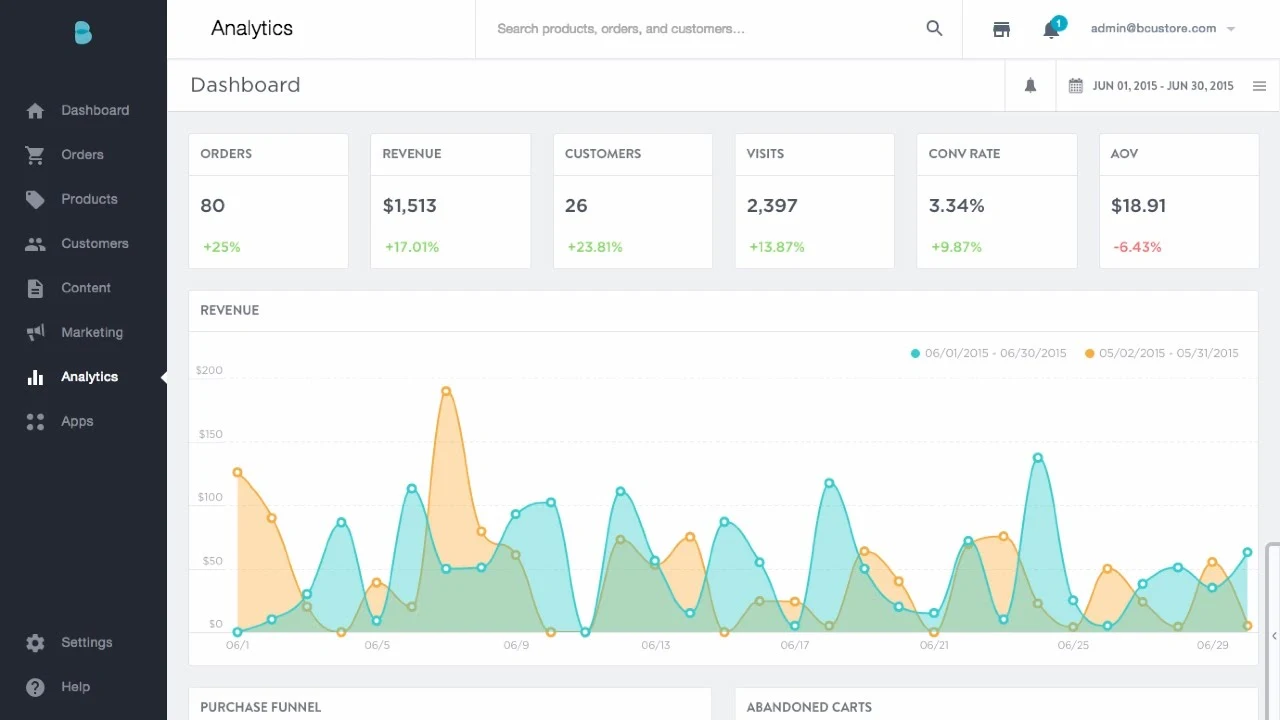
Task: Select the Revenue stat card
Action: (450, 202)
